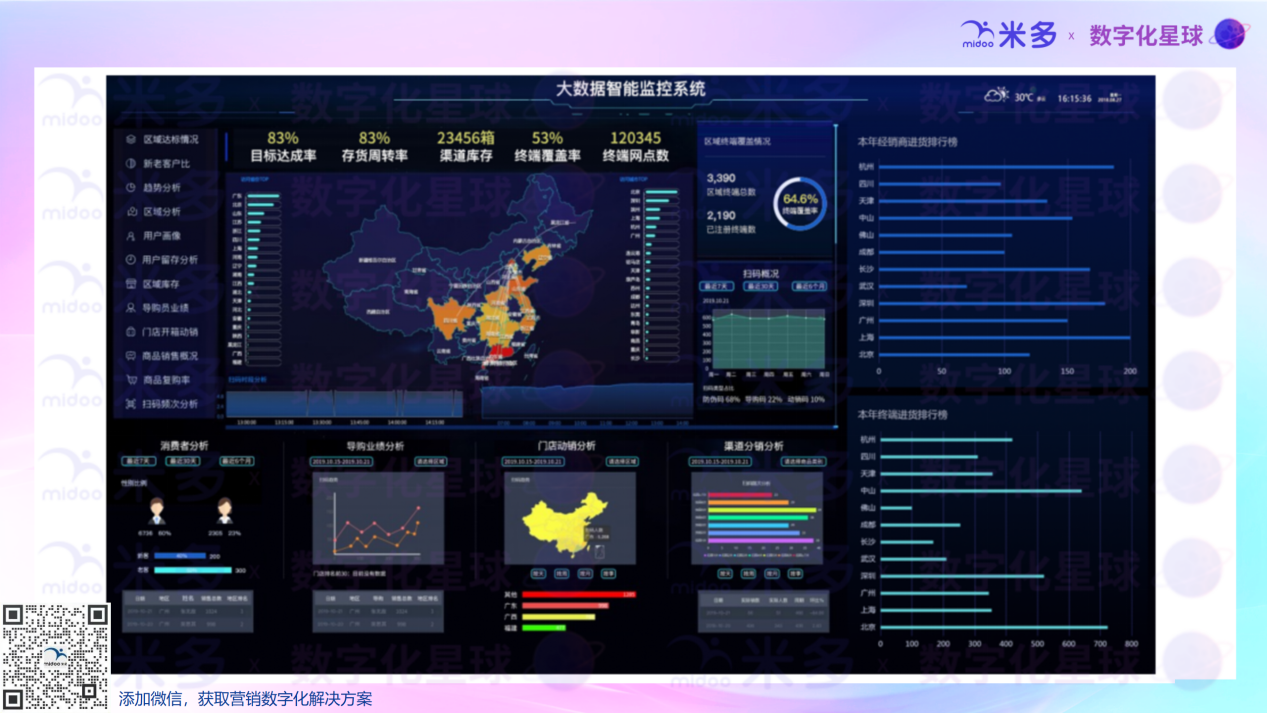Click the date range button in 导购业绩分析
The image size is (1267, 713).
pyautogui.click(x=341, y=462)
